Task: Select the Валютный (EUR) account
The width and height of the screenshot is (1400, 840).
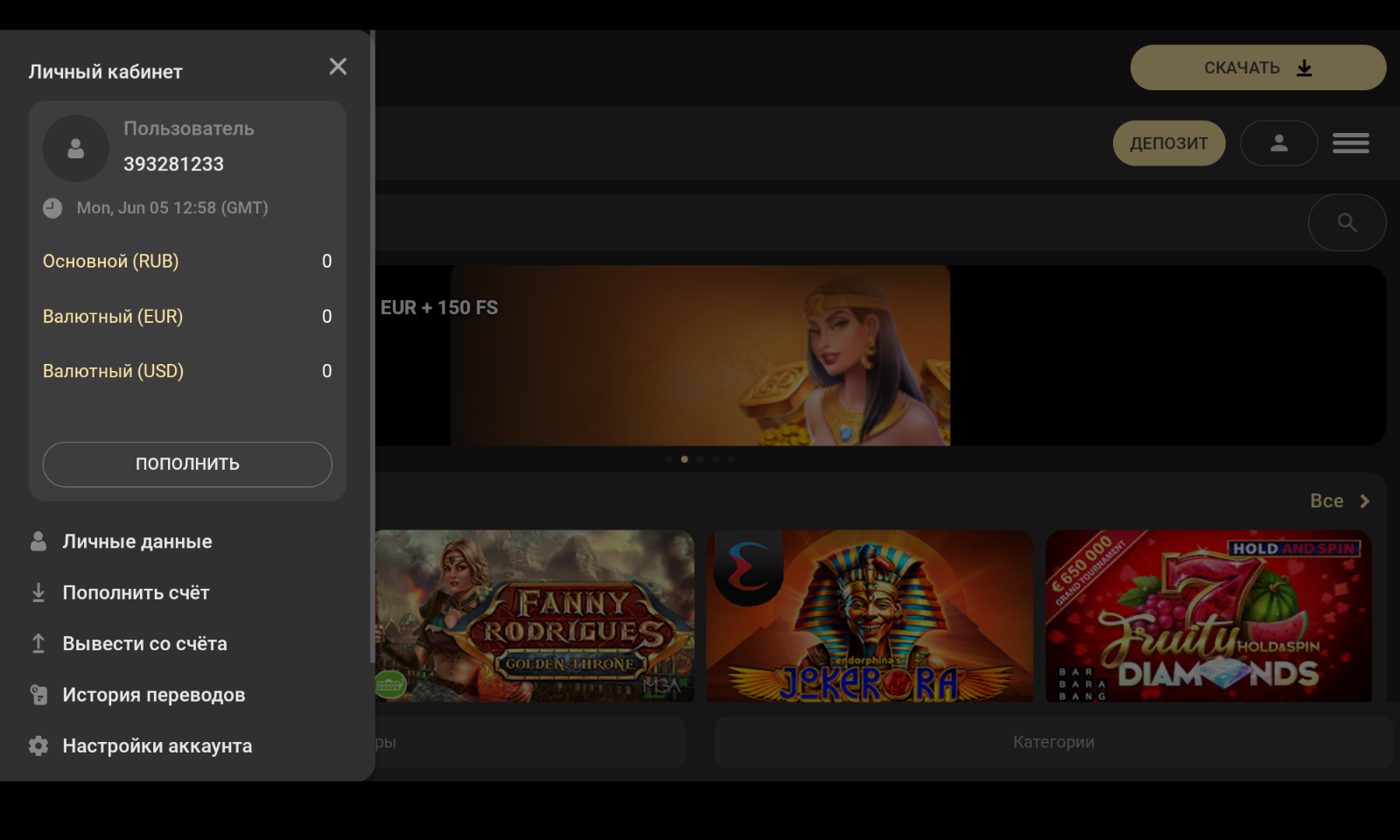Action: click(x=187, y=316)
